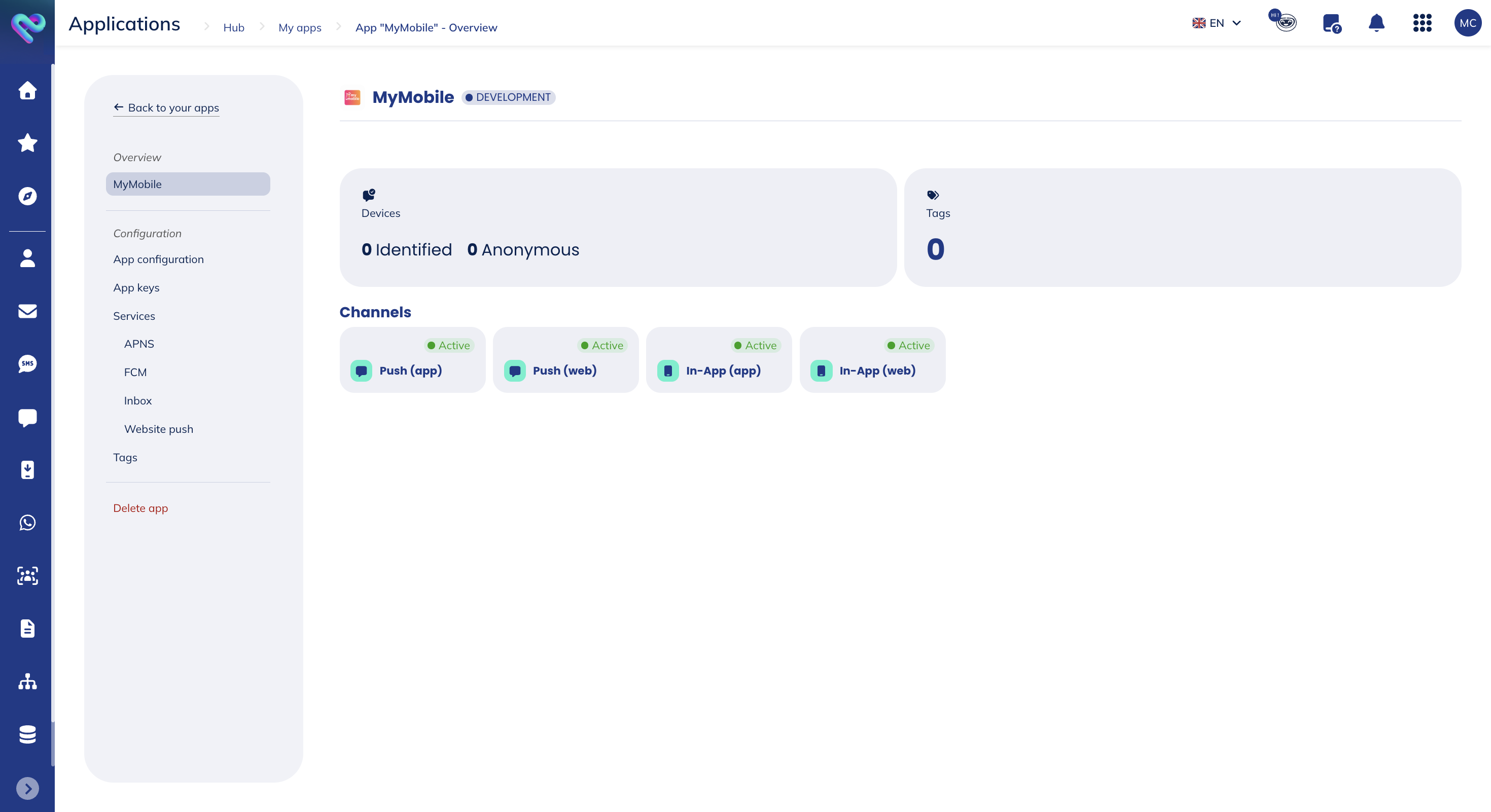Open the SMS bubble sidebar icon
1491x812 pixels.
pyautogui.click(x=27, y=364)
